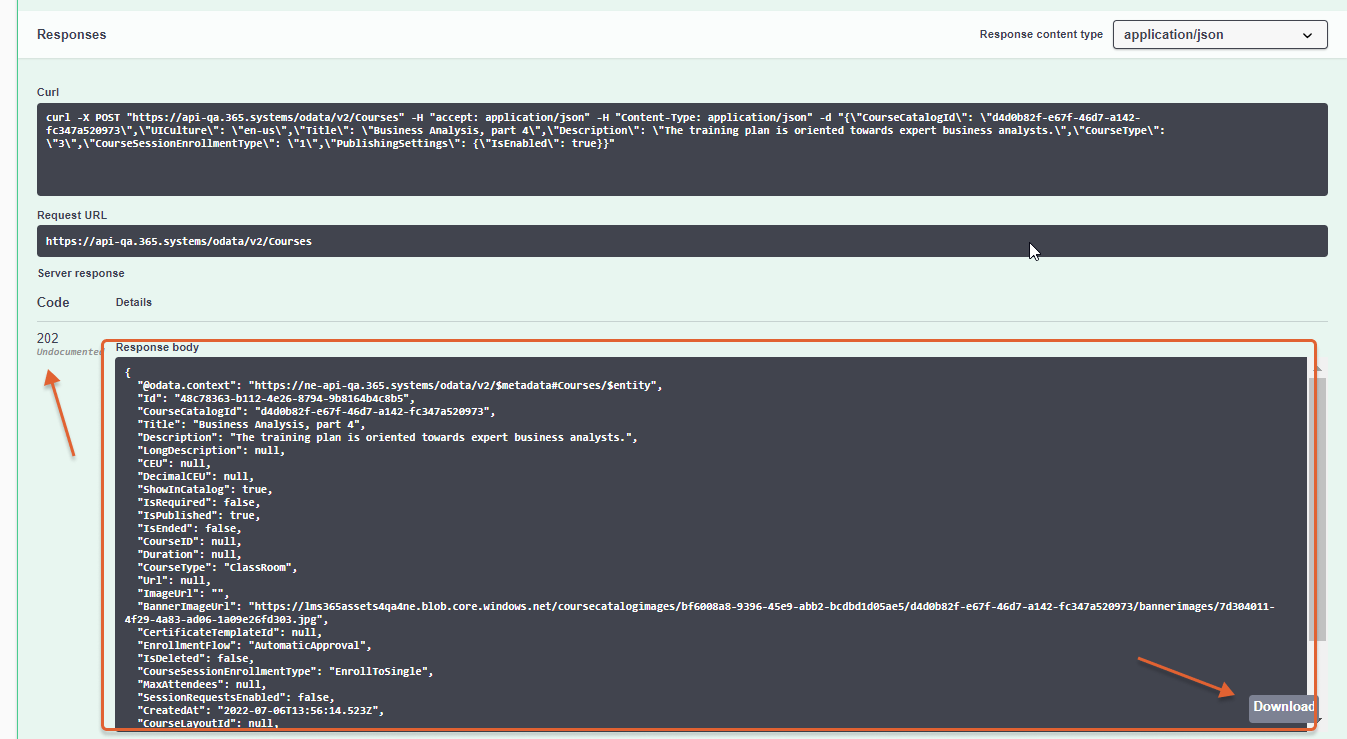The width and height of the screenshot is (1347, 739).
Task: Click the Request URL text box
Action: [x=681, y=241]
